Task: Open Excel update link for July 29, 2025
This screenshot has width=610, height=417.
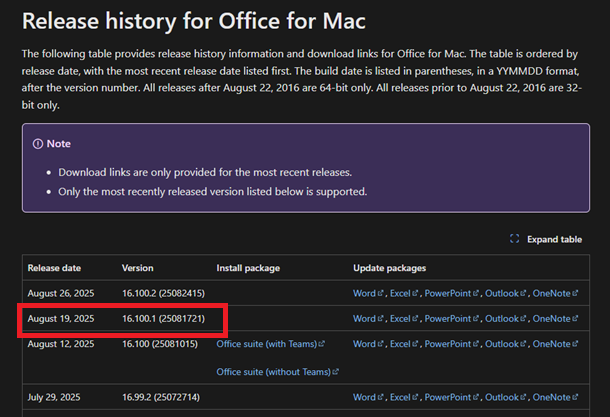Action: (x=404, y=397)
